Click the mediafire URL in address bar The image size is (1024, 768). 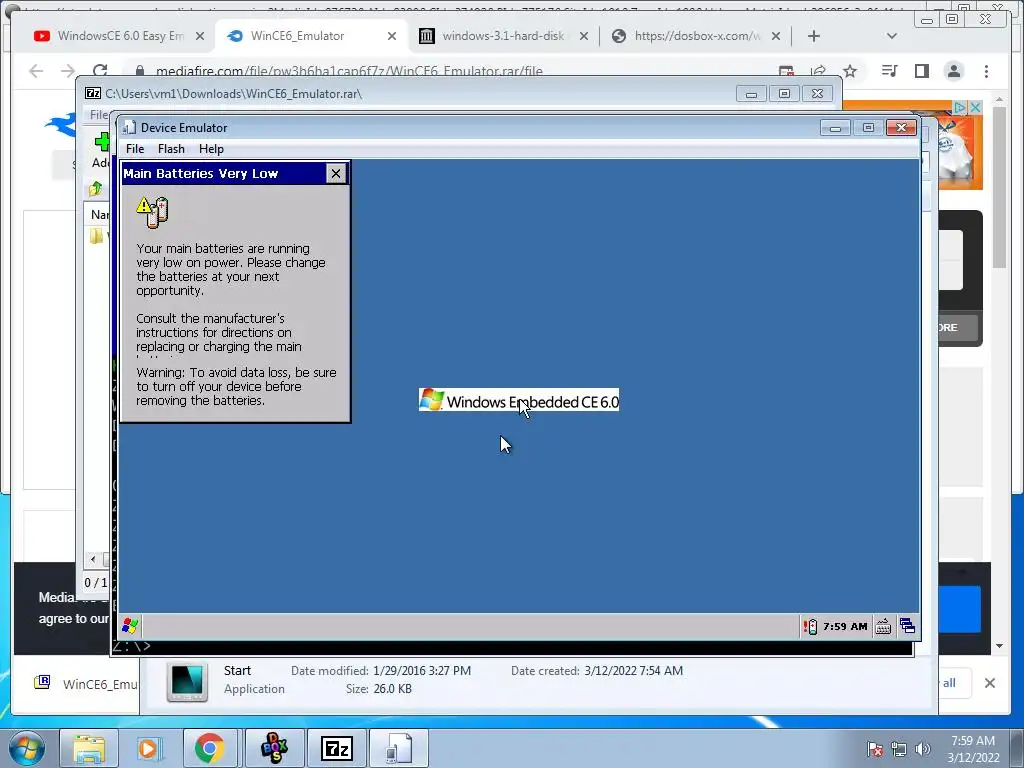point(349,71)
